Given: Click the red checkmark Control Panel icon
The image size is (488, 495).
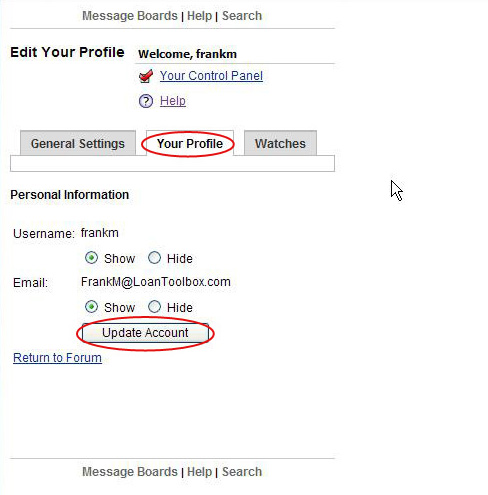Looking at the screenshot, I should point(146,76).
